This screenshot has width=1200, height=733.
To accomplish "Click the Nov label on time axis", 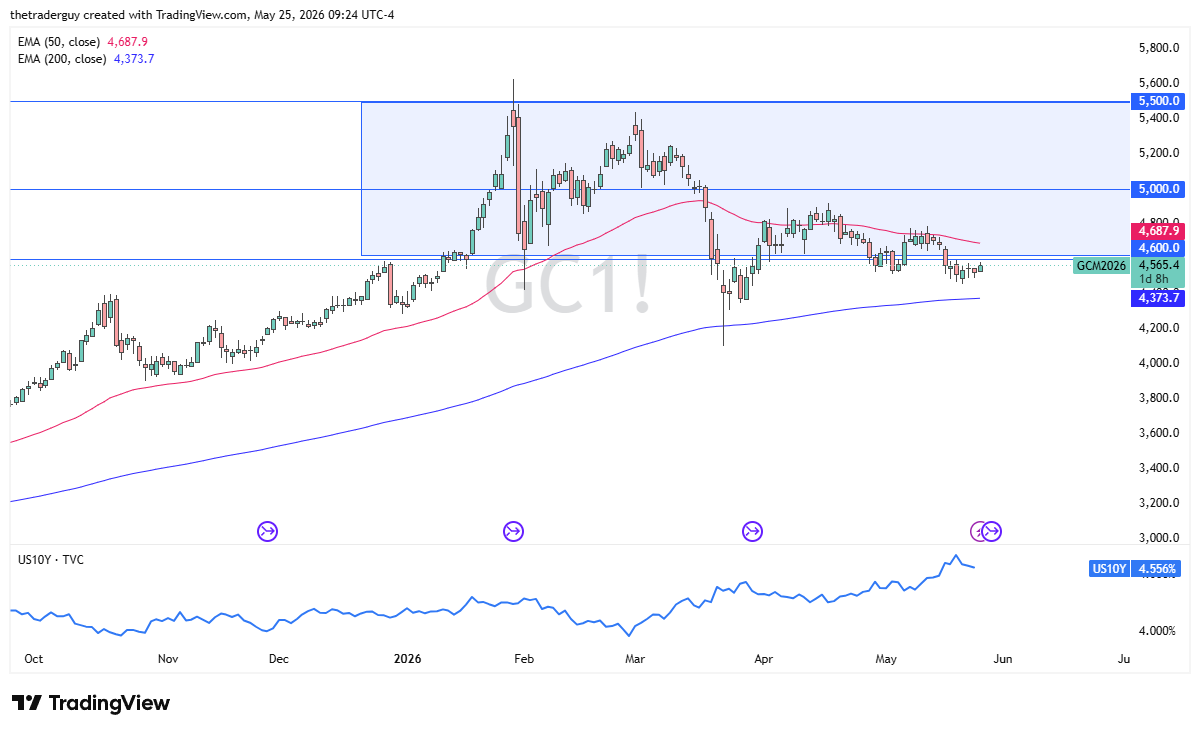I will [167, 659].
